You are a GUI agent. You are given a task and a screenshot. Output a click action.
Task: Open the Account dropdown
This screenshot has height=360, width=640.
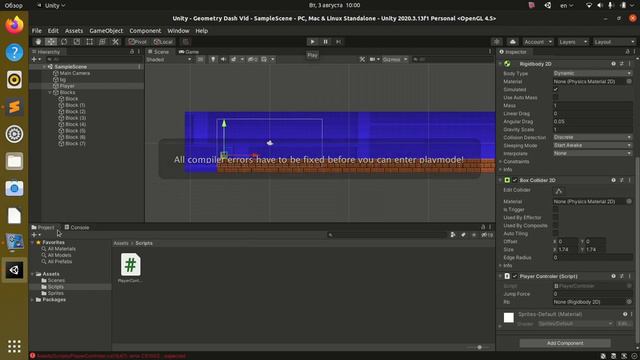click(538, 42)
